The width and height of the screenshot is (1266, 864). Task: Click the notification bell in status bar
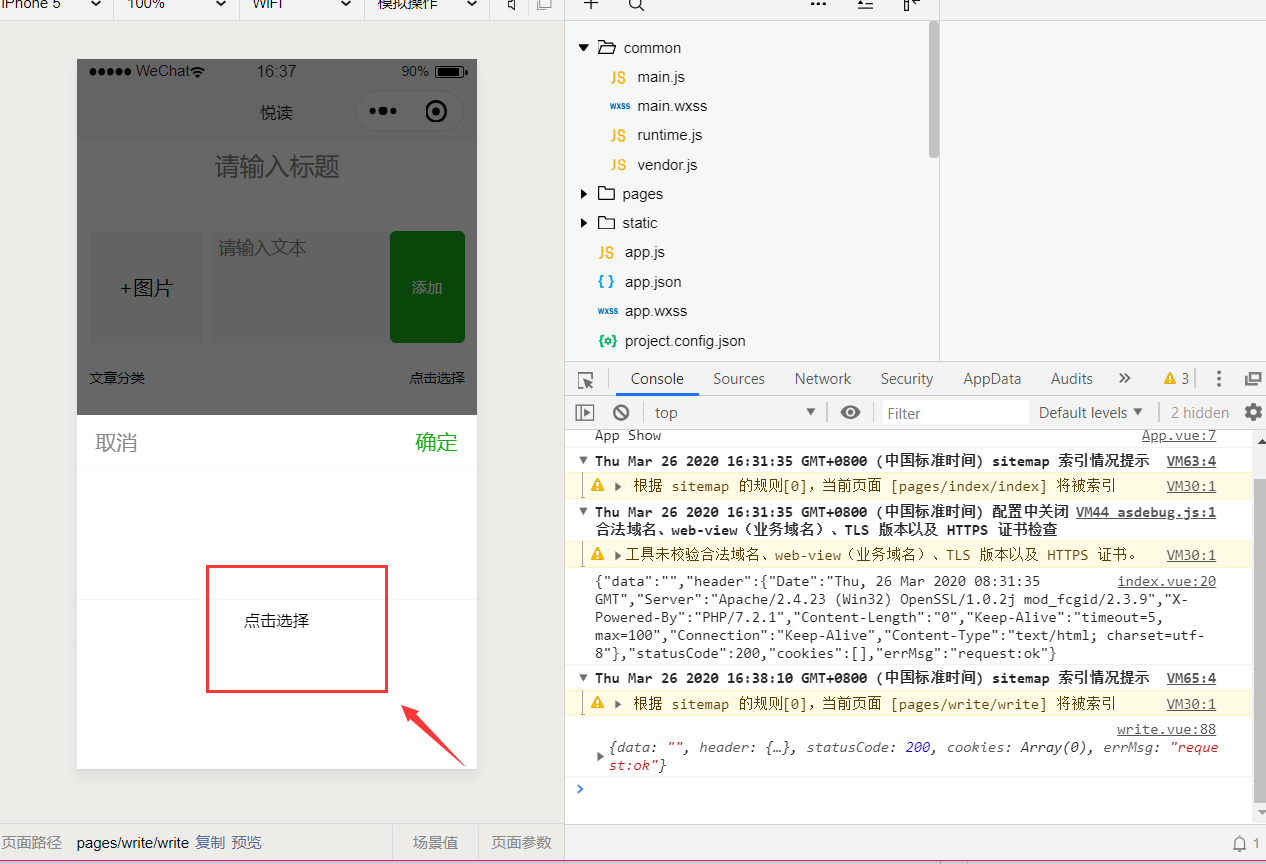(1239, 843)
